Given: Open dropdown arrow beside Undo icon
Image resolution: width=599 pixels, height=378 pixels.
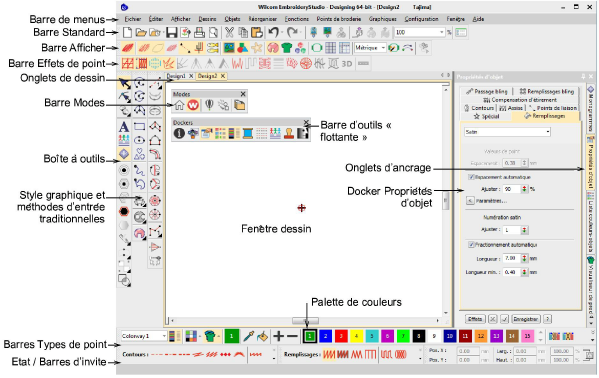Looking at the screenshot, I should coord(282,32).
